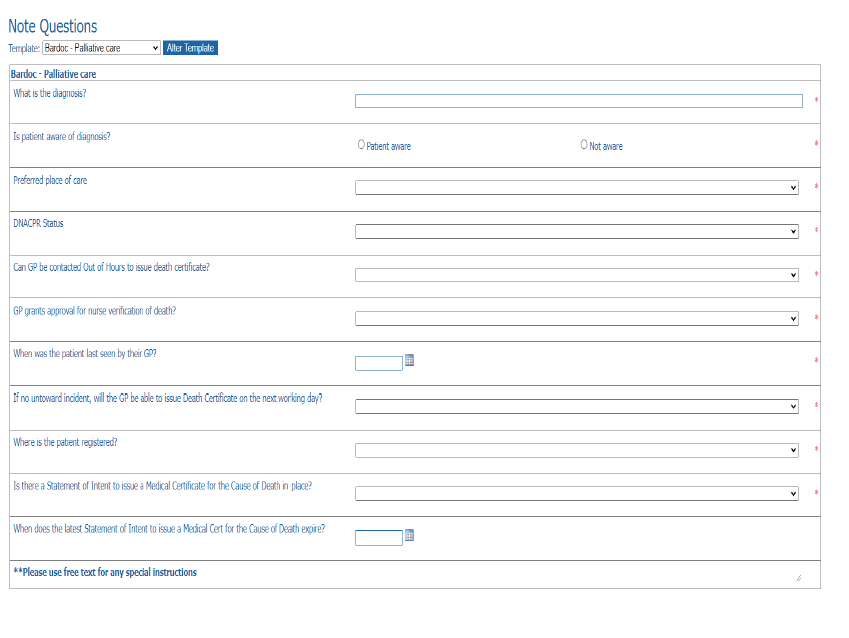Click the Note Questions page heading

[53, 27]
